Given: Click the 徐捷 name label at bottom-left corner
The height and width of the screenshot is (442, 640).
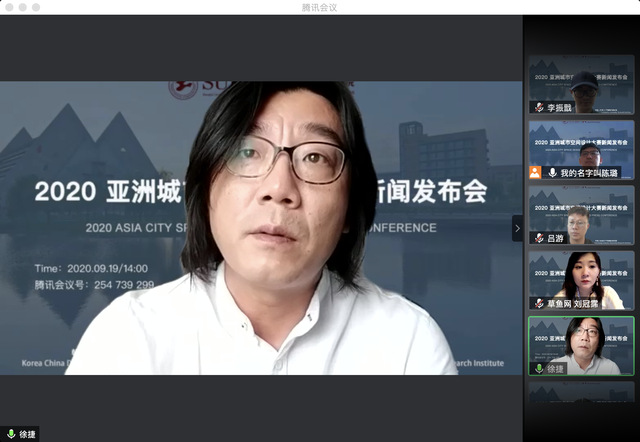Looking at the screenshot, I should [x=27, y=434].
